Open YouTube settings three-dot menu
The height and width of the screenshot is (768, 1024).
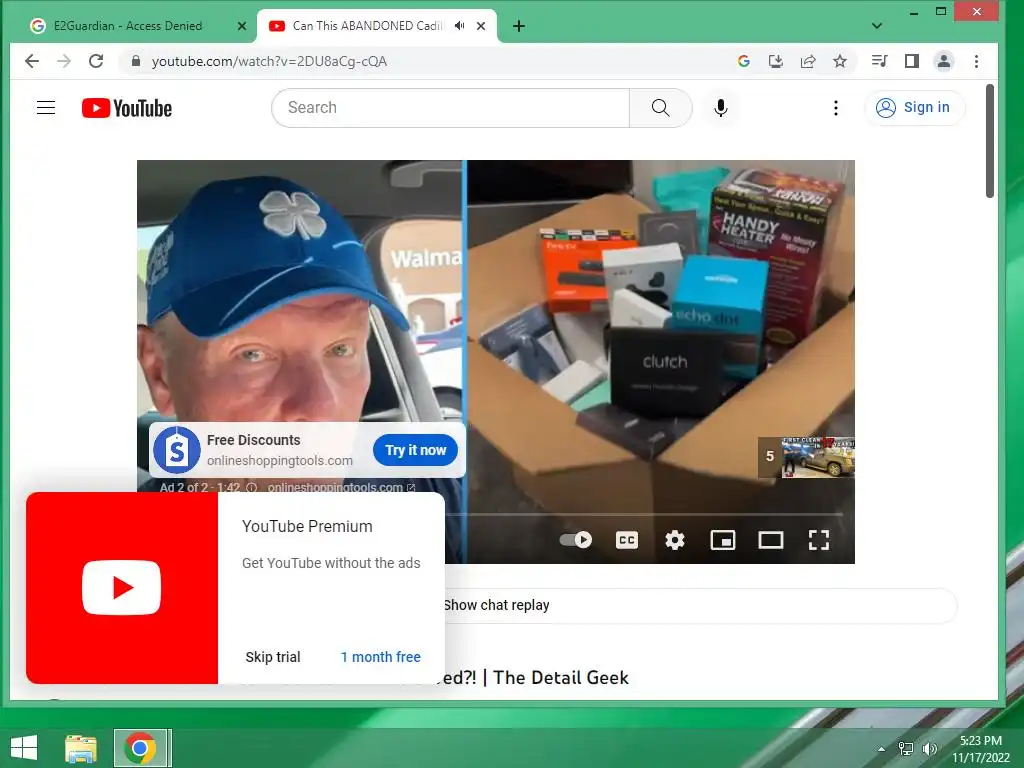coord(835,108)
